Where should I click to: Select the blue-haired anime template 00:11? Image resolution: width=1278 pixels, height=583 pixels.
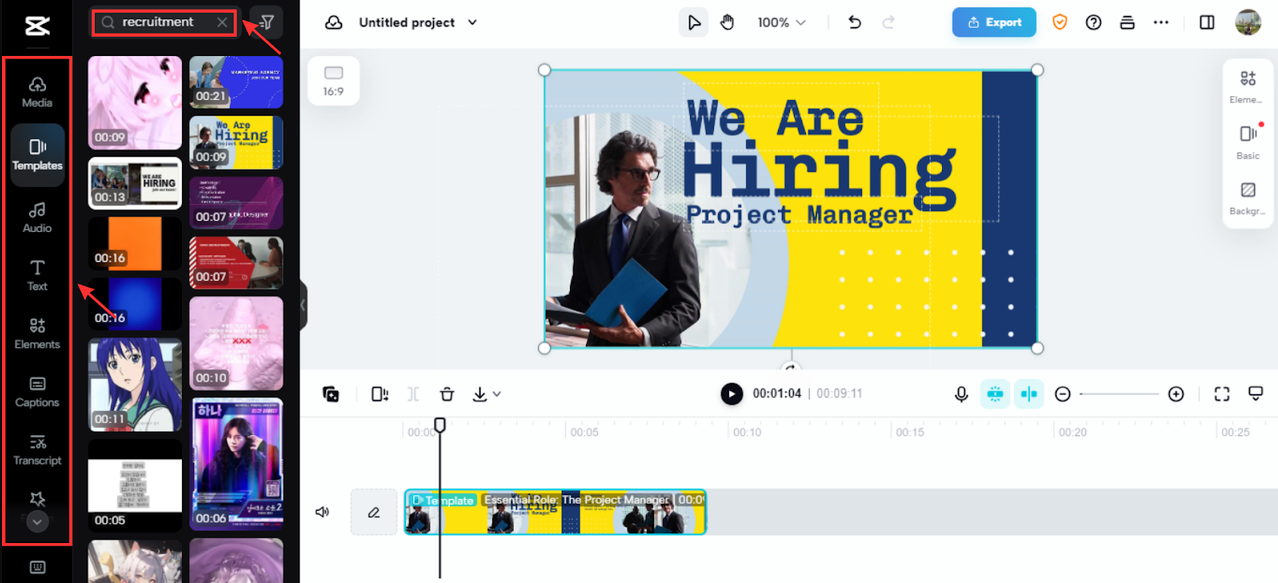(x=135, y=384)
